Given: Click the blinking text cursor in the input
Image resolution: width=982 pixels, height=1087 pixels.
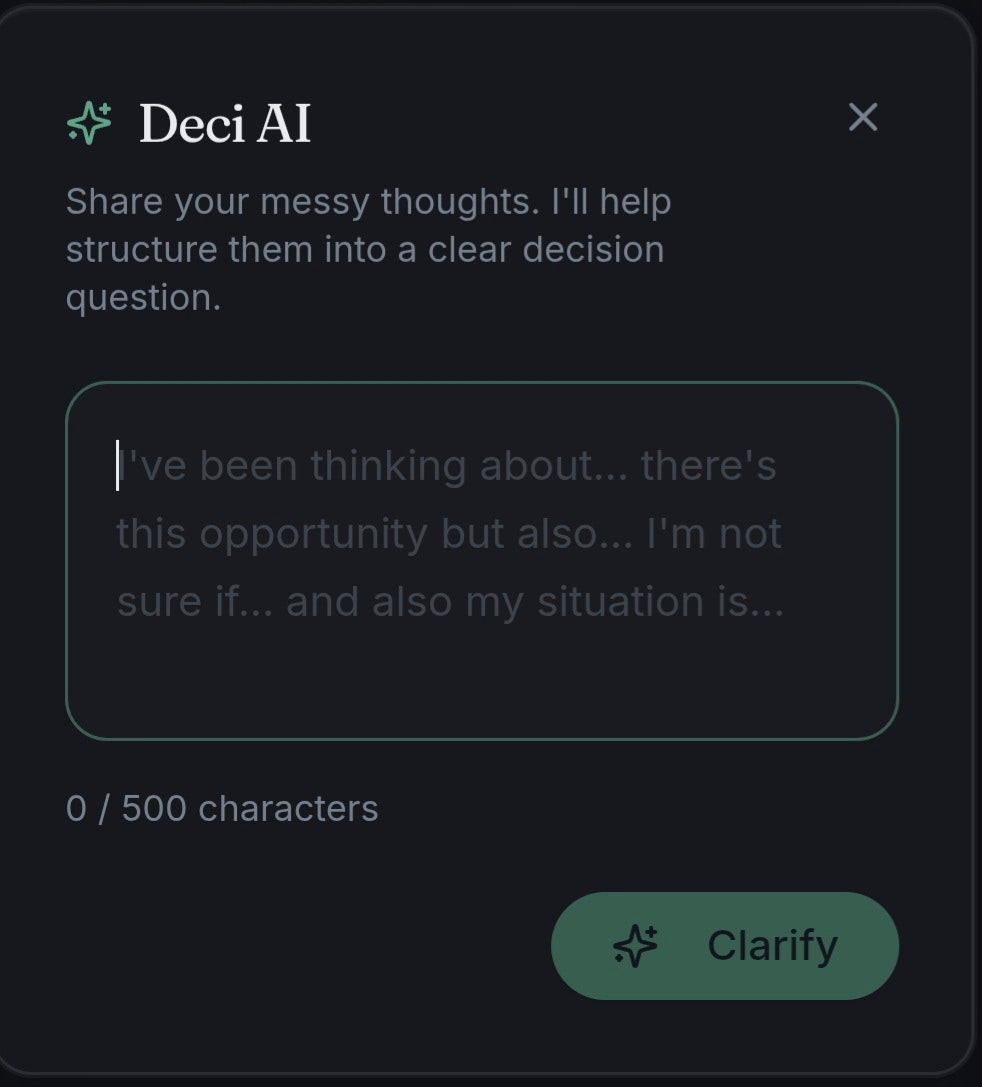Looking at the screenshot, I should (x=118, y=466).
